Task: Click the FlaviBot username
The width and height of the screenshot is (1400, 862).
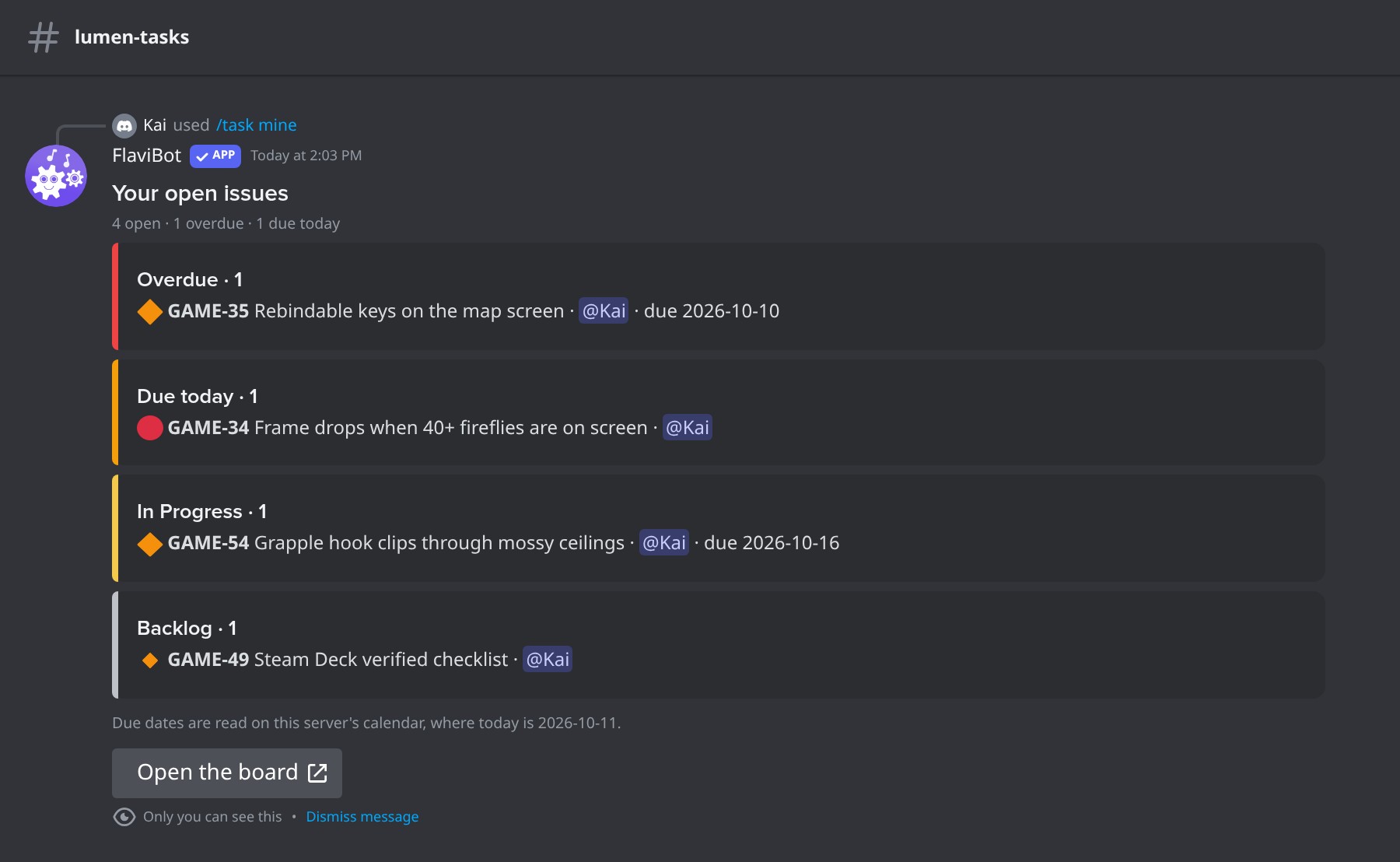Action: 147,156
